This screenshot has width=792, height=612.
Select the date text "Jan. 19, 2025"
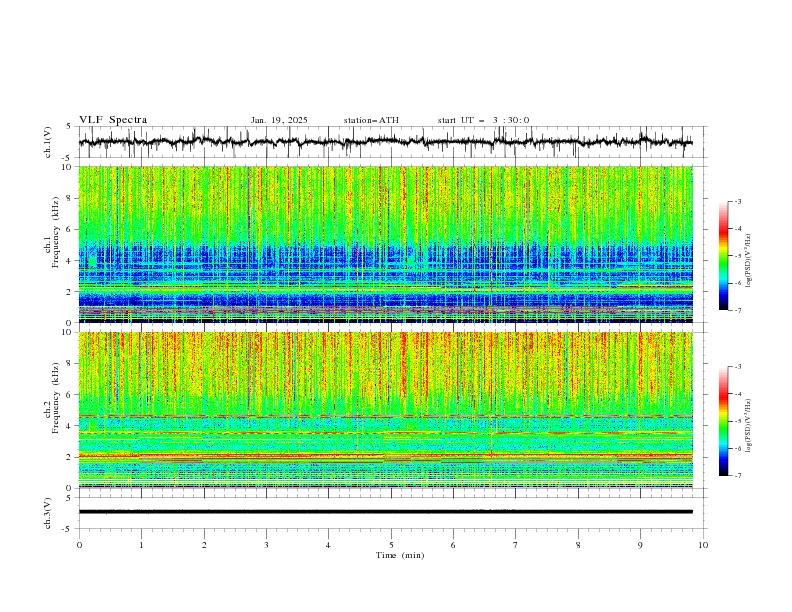(x=279, y=120)
